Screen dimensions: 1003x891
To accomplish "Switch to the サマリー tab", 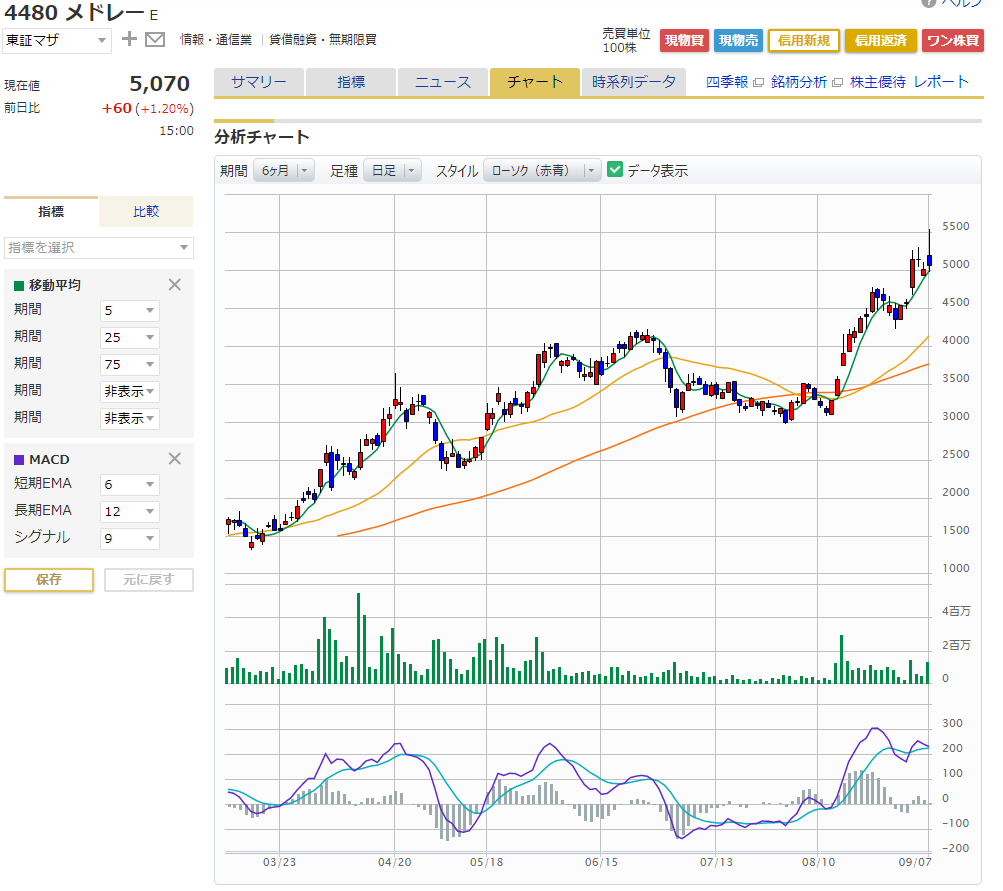I will (x=259, y=83).
